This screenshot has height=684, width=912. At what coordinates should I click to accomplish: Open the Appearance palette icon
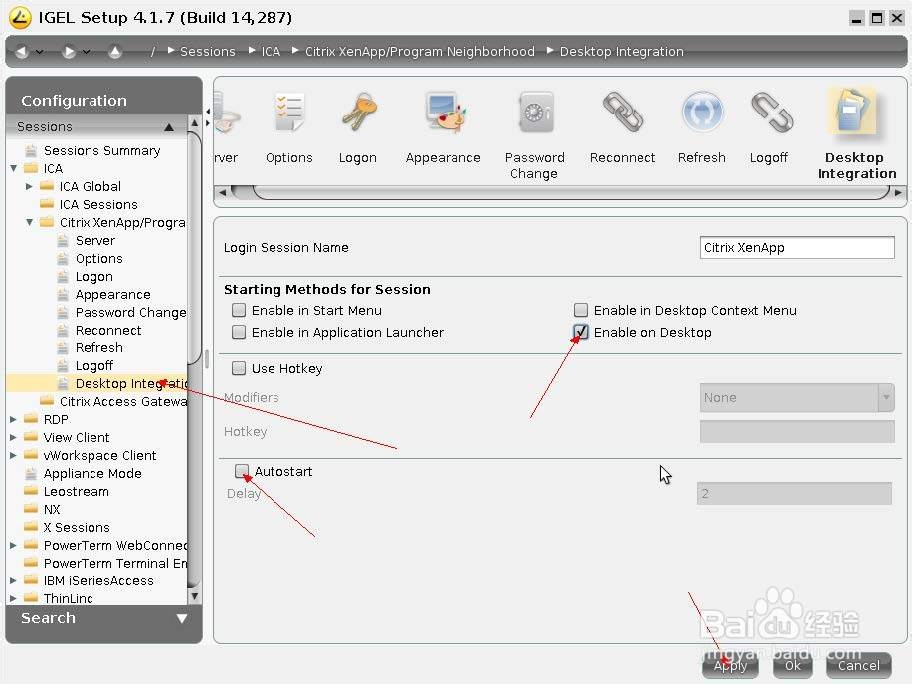(x=444, y=112)
